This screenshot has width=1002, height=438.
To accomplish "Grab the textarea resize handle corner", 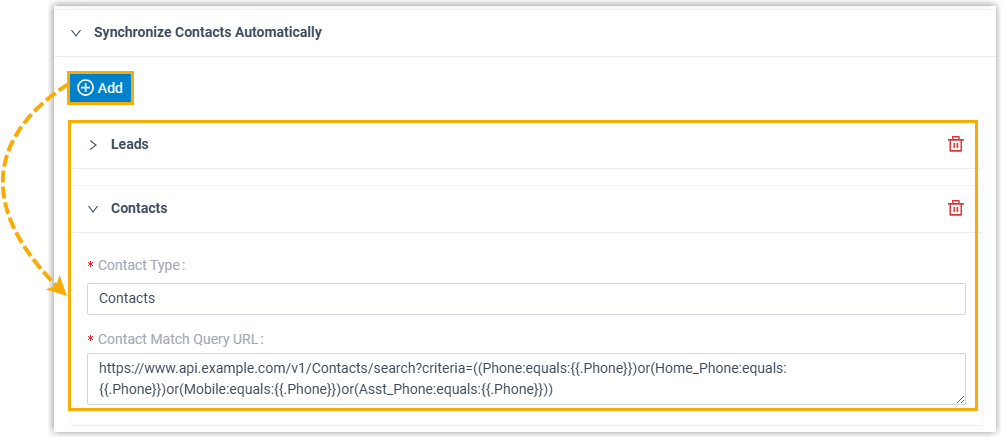I will [960, 399].
